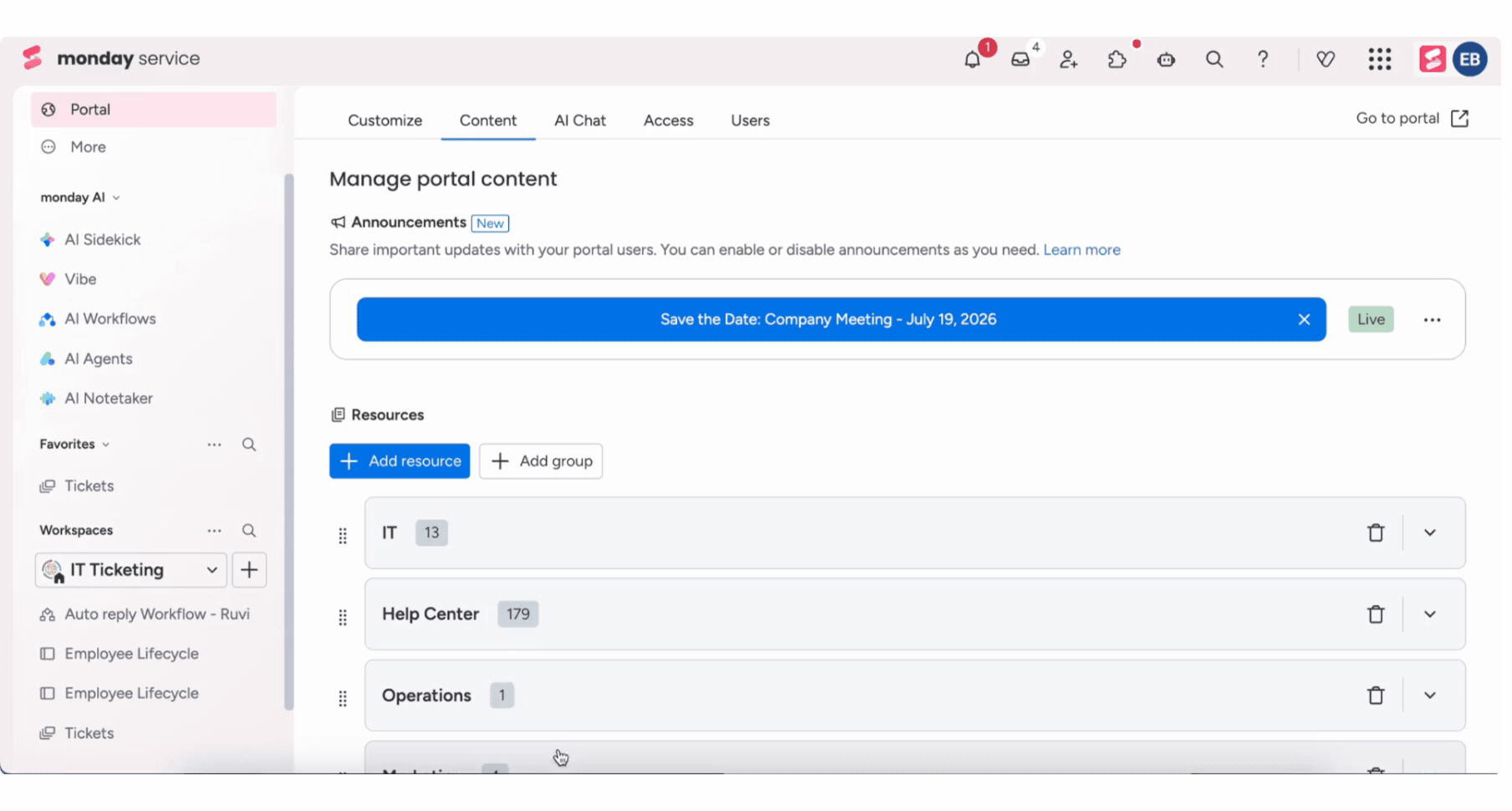This screenshot has height=811, width=1512.
Task: Open the nine-dot apps grid
Action: pyautogui.click(x=1380, y=59)
